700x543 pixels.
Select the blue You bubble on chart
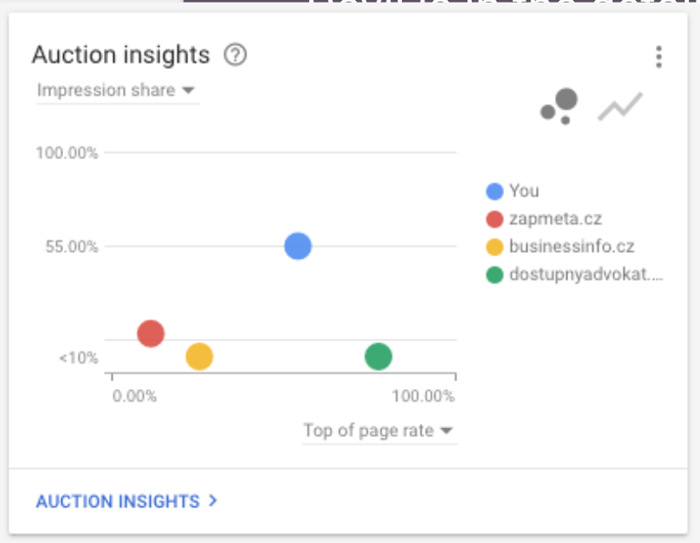[x=298, y=246]
